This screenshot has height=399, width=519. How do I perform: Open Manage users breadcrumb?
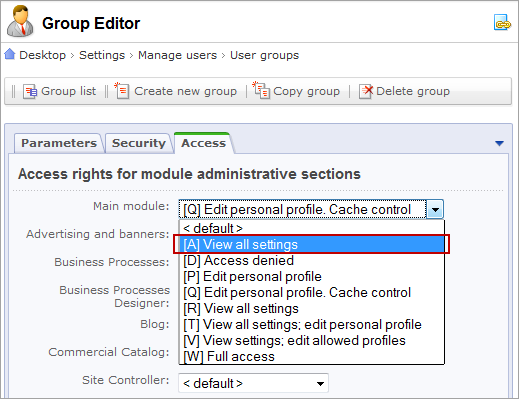tap(178, 55)
